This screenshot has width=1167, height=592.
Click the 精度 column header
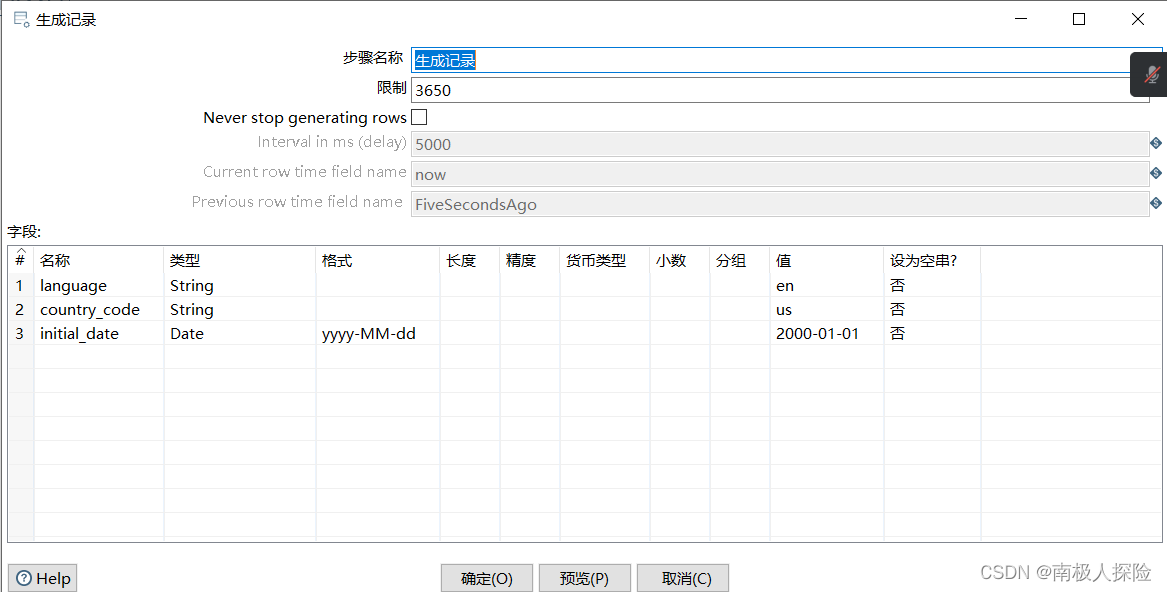pos(530,261)
